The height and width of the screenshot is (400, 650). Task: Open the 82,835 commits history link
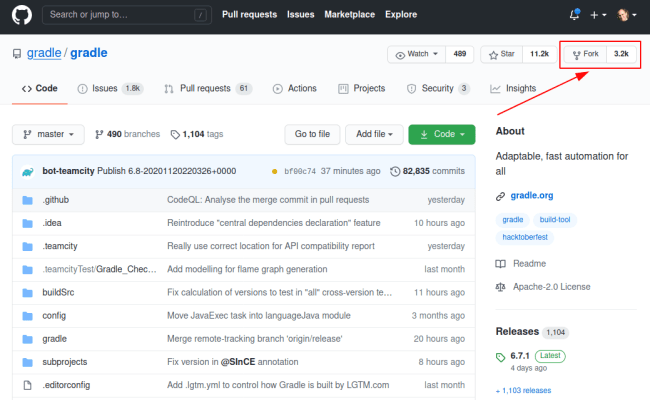[427, 171]
